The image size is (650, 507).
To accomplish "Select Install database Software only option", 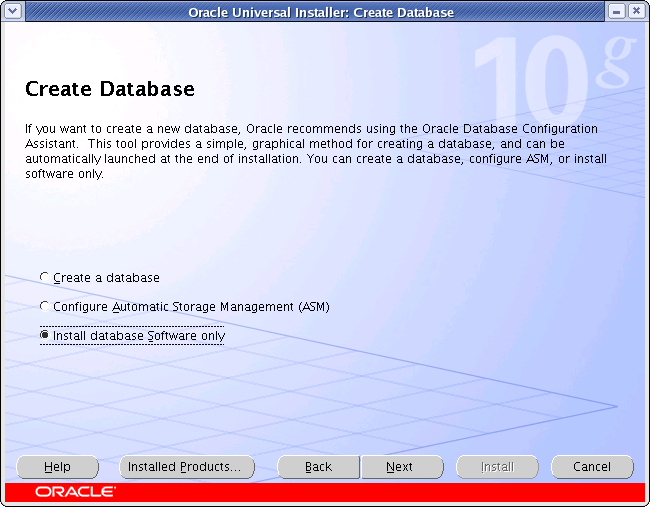I will click(132, 335).
